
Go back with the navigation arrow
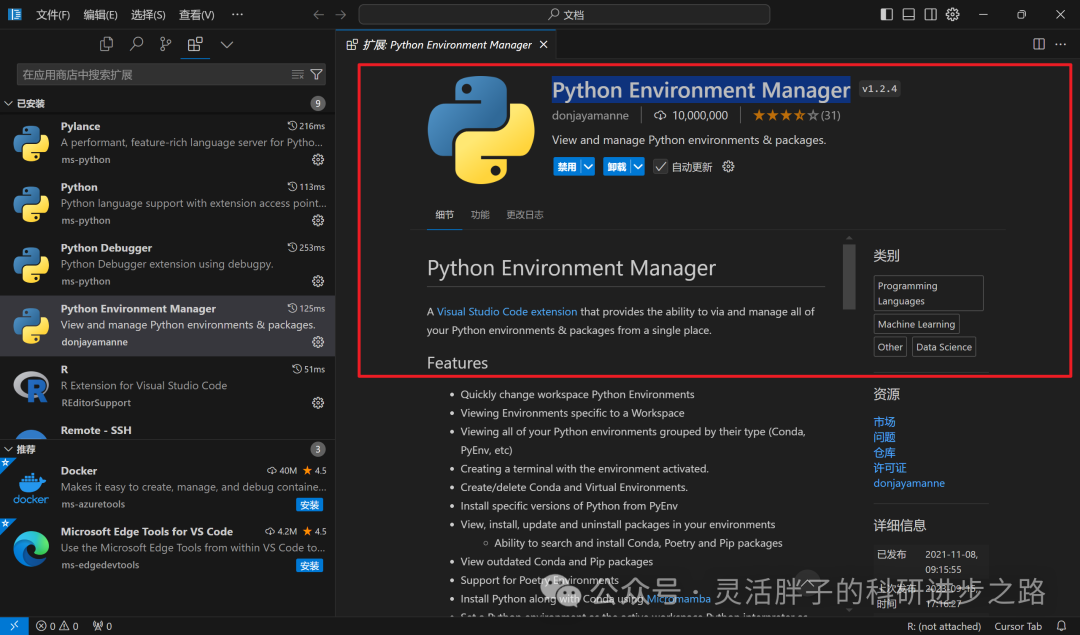(x=318, y=14)
